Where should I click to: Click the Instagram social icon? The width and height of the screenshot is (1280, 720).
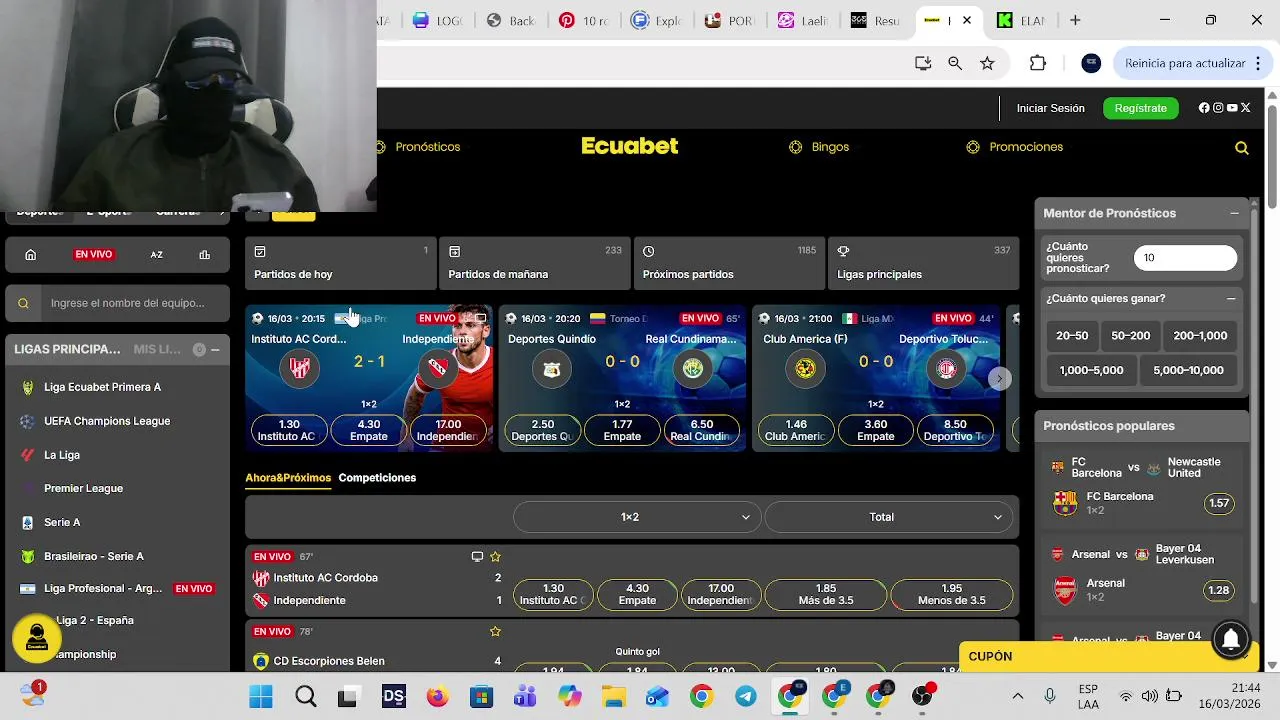pyautogui.click(x=1218, y=108)
